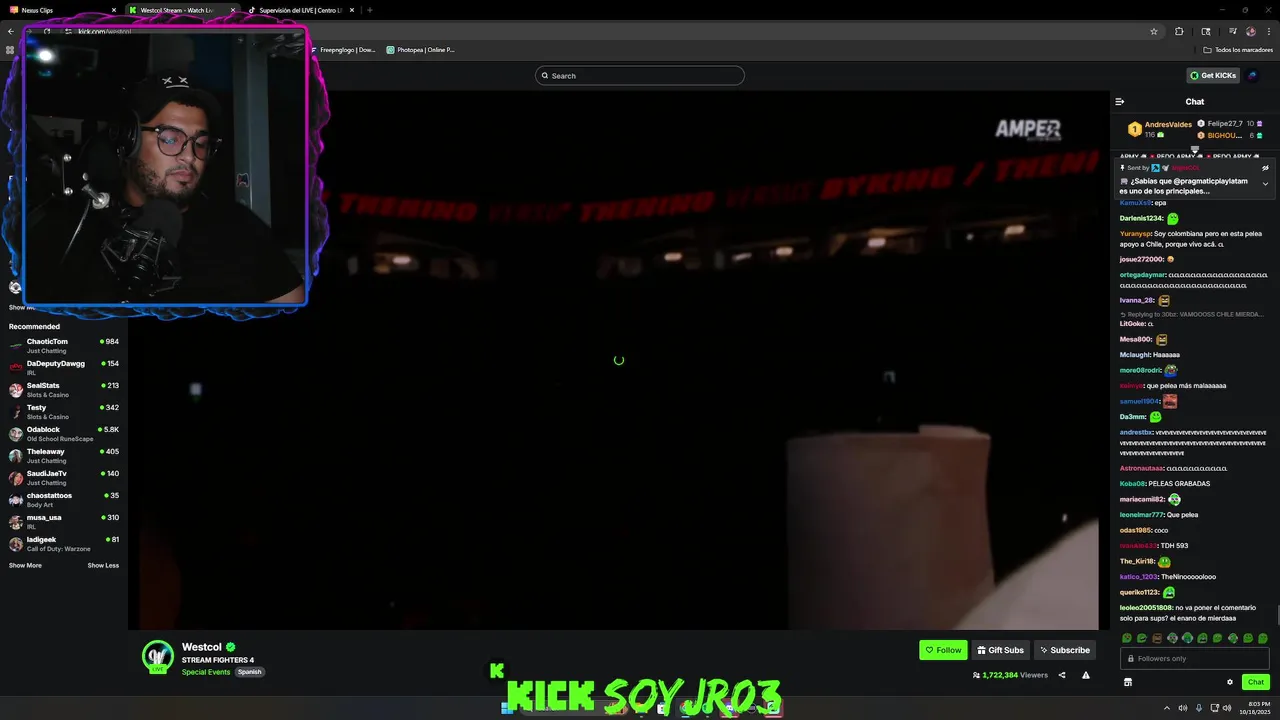This screenshot has width=1280, height=720.
Task: Open Testy recommended channel
Action: pyautogui.click(x=64, y=411)
